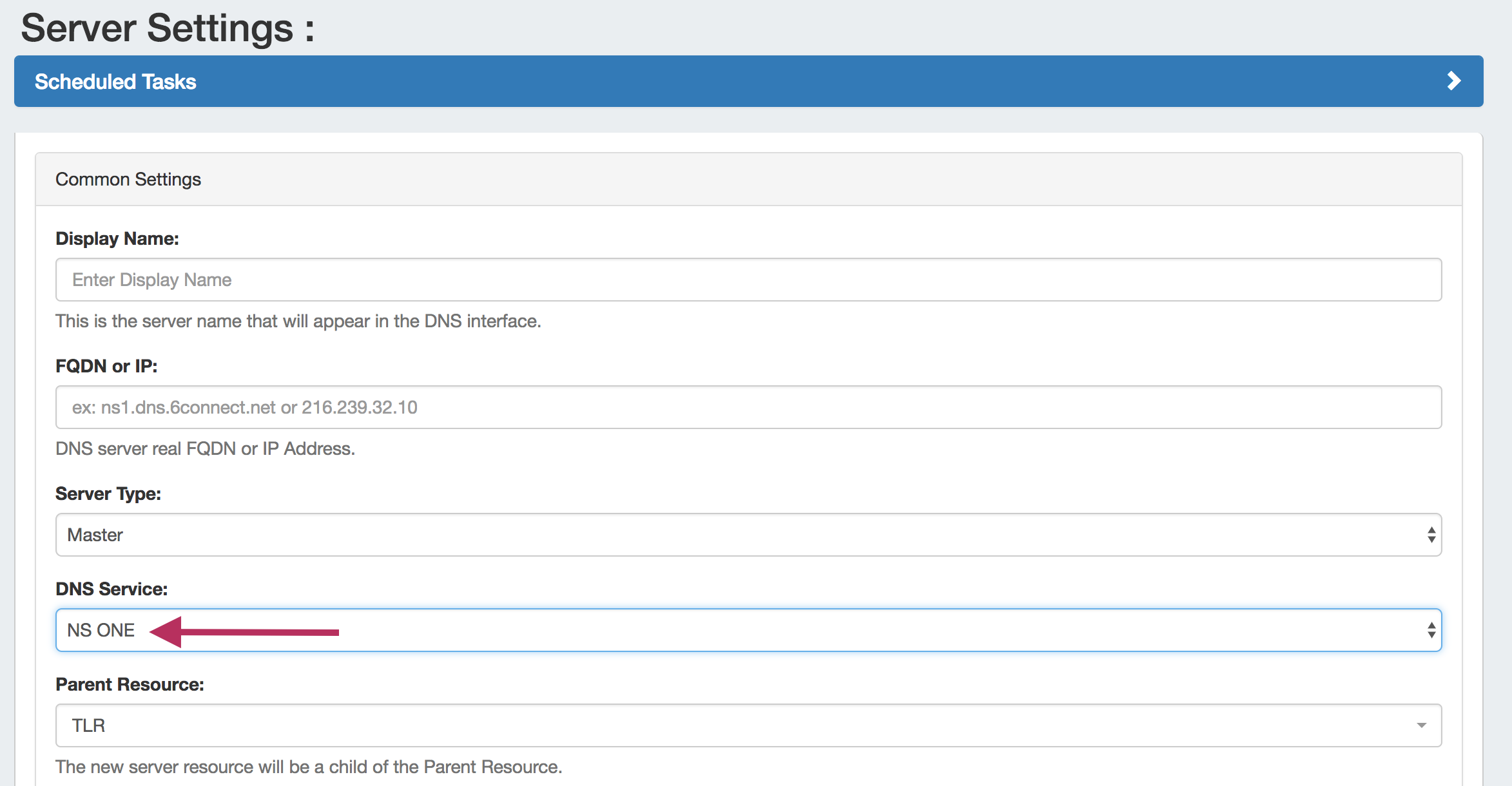Focus the FQDN or IP text field

[748, 407]
